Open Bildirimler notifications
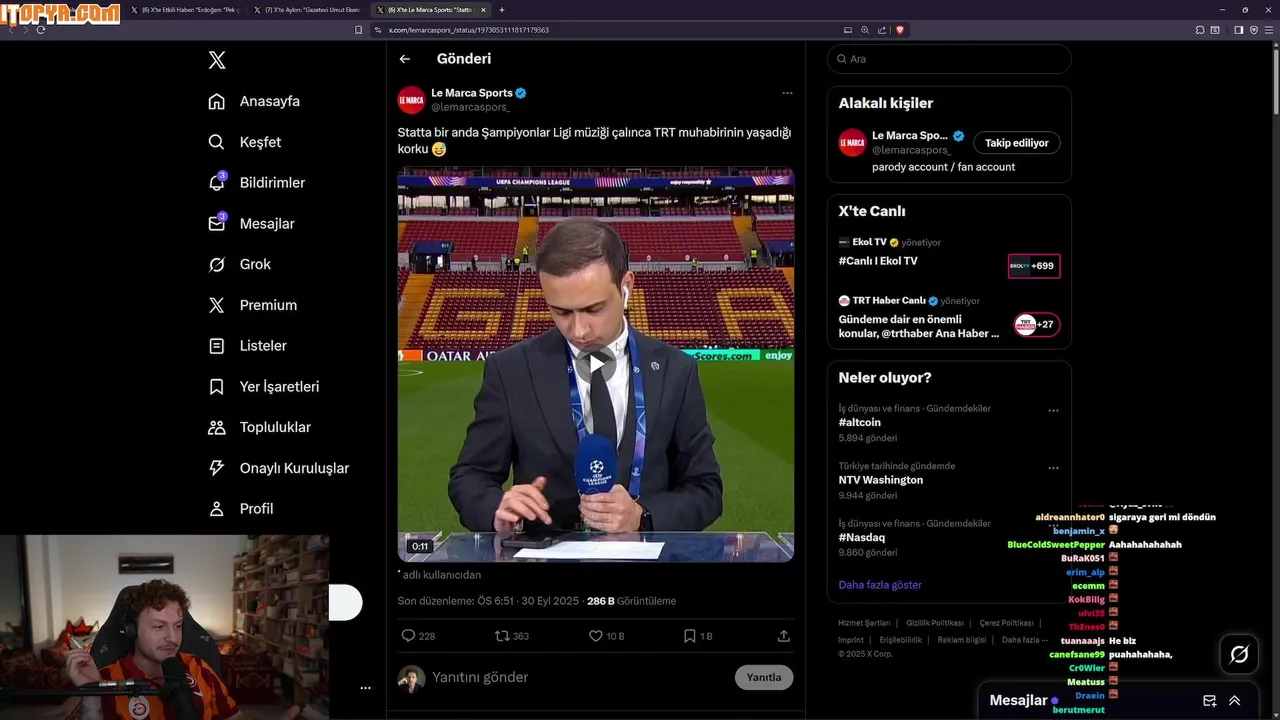 256,183
